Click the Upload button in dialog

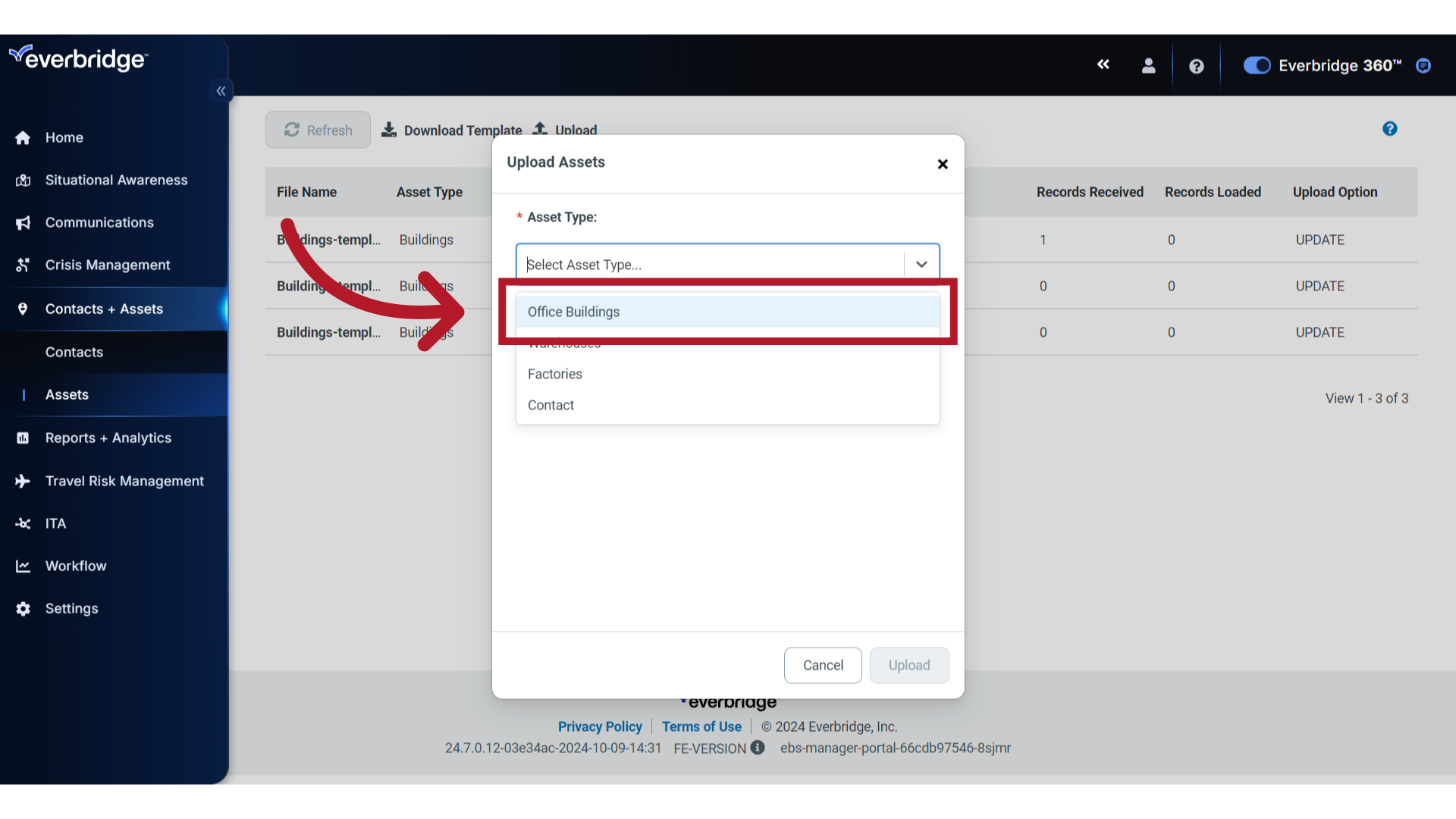909,665
